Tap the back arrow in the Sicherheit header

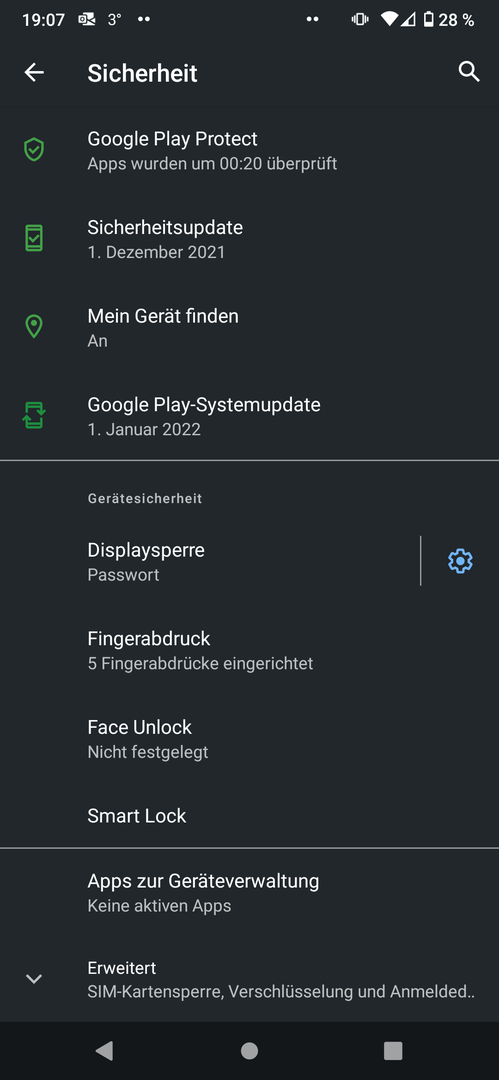tap(34, 72)
